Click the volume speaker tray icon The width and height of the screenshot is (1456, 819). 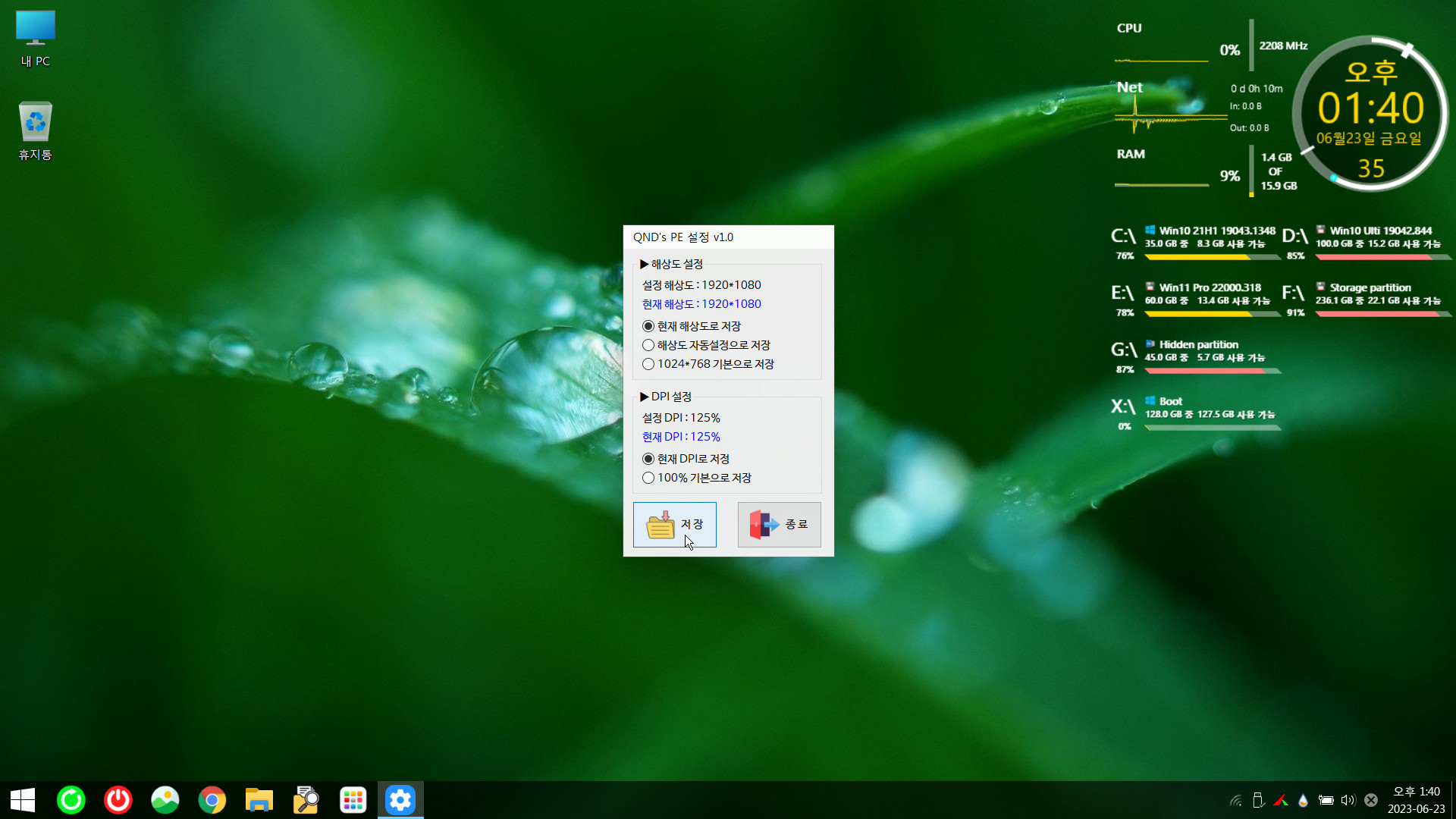[1348, 800]
